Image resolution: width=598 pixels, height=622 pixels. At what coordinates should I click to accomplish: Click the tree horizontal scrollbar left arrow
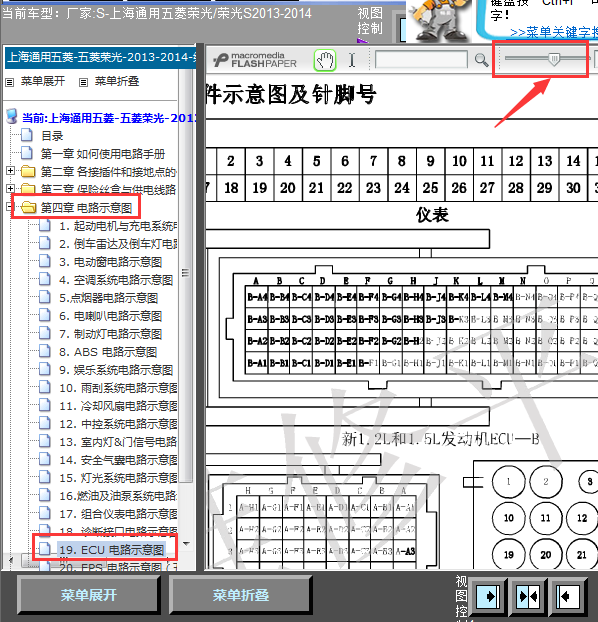[11, 560]
